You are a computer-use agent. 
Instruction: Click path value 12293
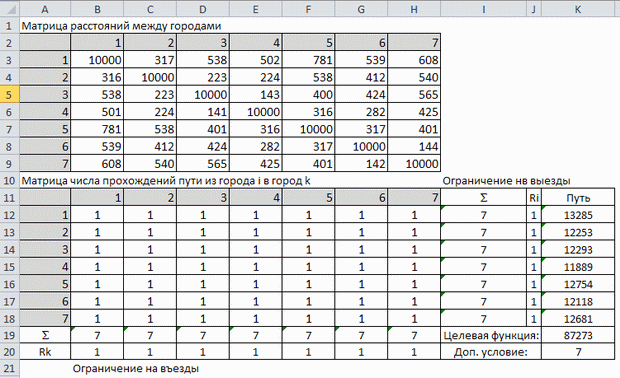(578, 250)
